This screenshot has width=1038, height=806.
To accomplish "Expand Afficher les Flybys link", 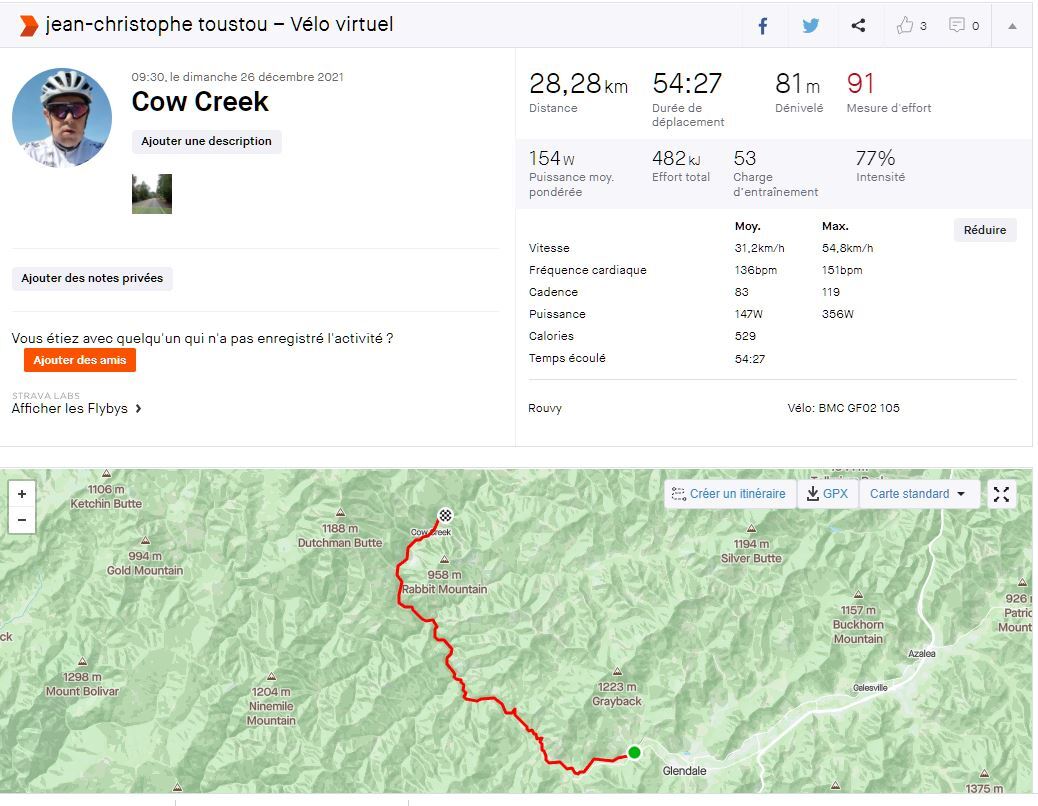I will tap(77, 408).
